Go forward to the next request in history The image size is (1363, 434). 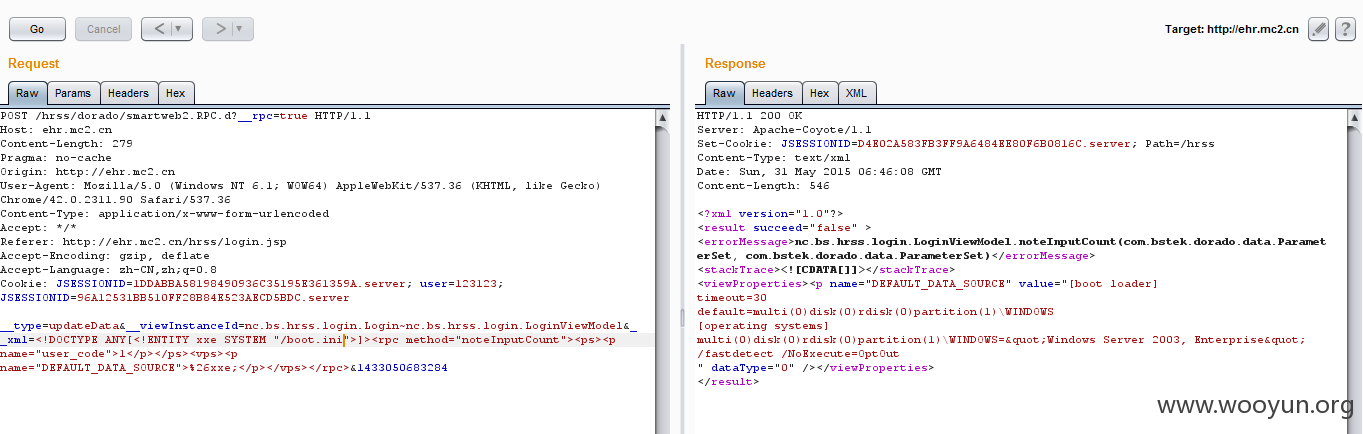pos(218,29)
